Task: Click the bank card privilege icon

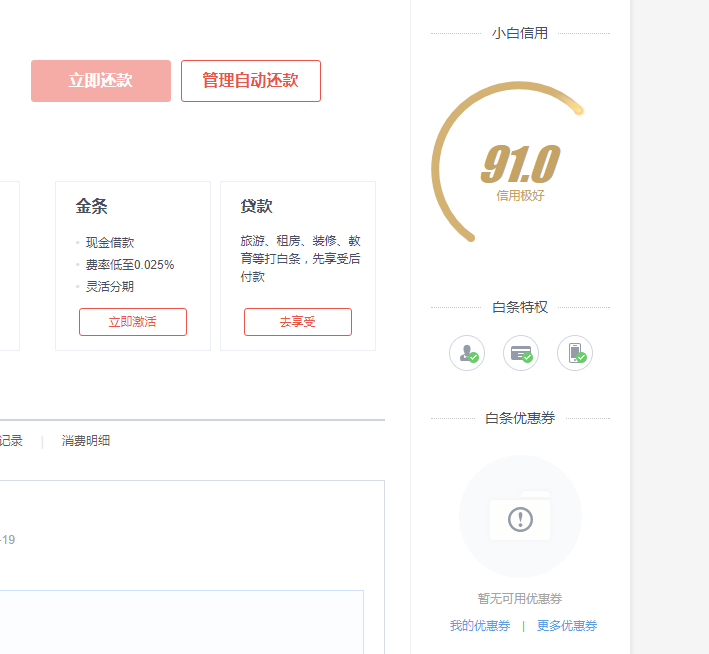Action: (x=521, y=353)
